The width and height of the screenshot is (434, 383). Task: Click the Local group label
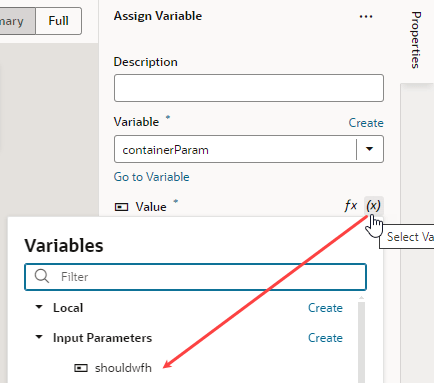[68, 308]
